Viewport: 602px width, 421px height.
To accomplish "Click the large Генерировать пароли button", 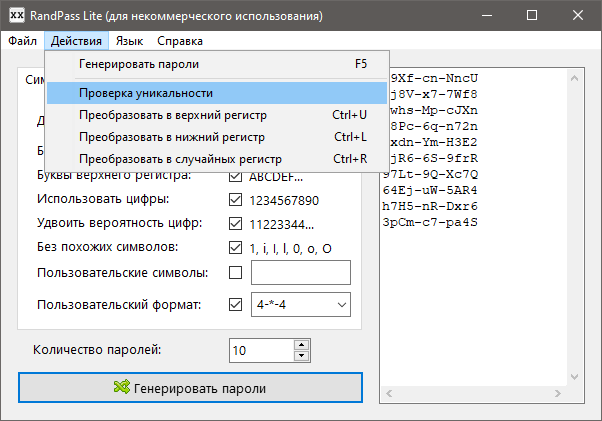I will 190,388.
